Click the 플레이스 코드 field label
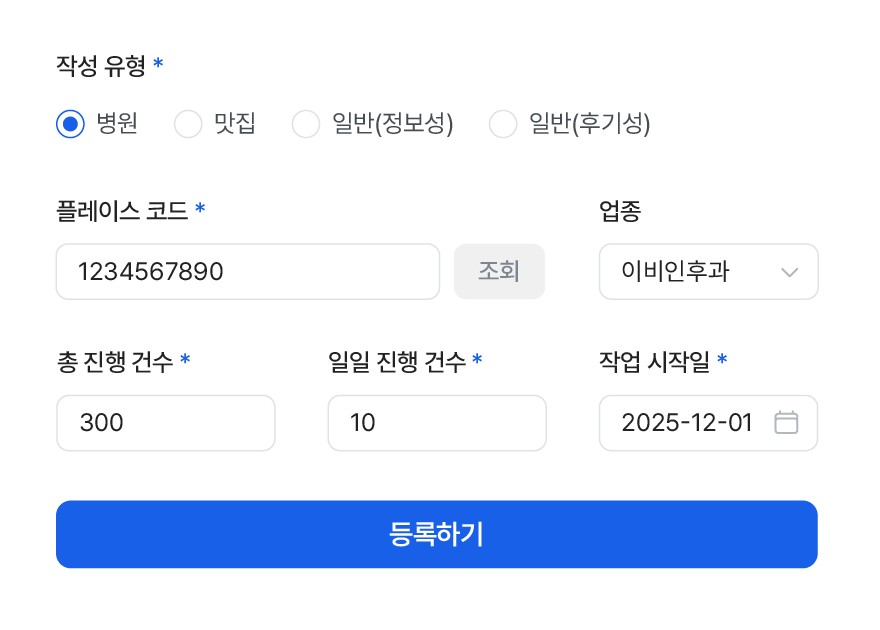880x630 pixels. [x=122, y=211]
